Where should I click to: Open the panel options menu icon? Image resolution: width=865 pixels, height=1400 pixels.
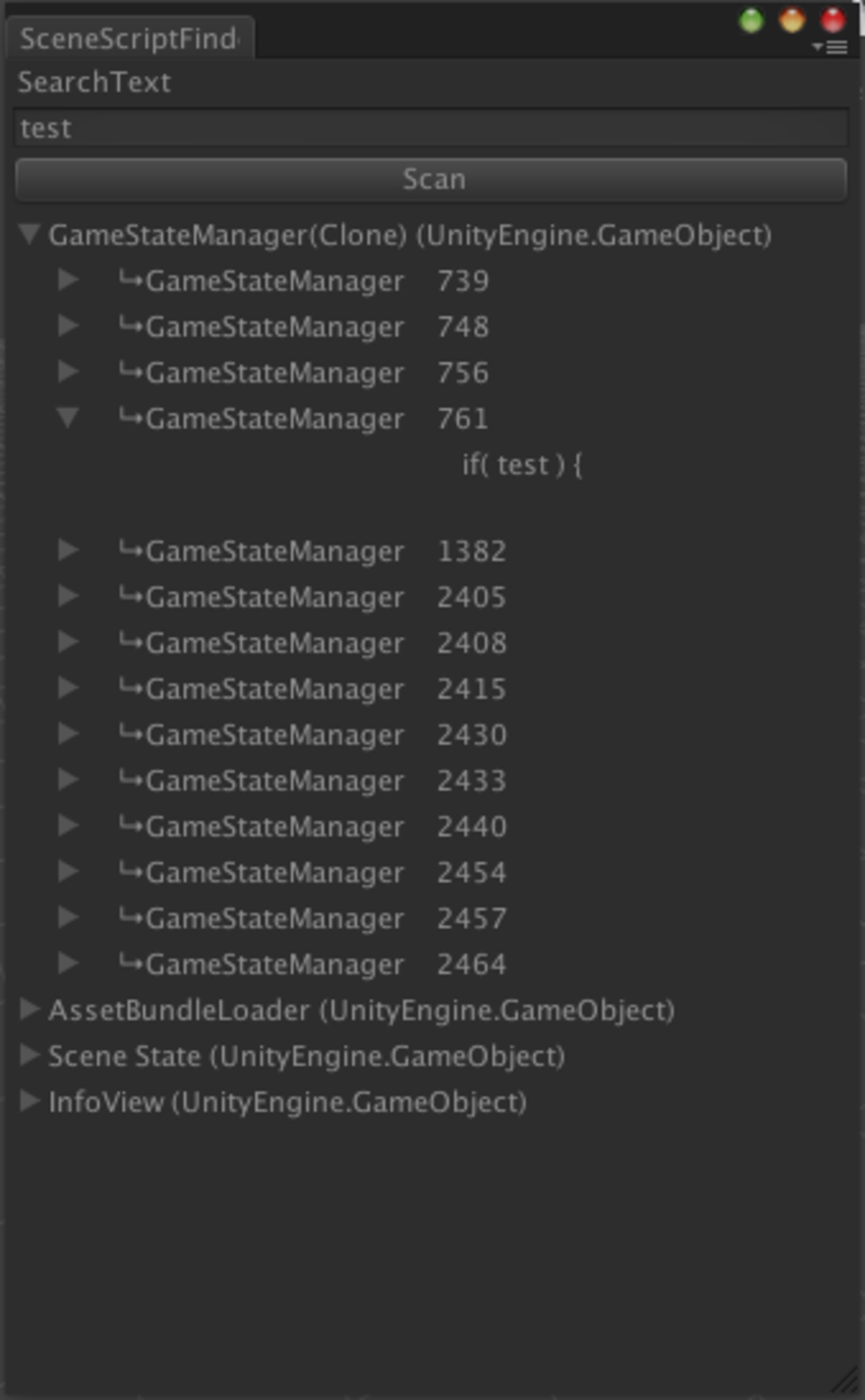[830, 47]
